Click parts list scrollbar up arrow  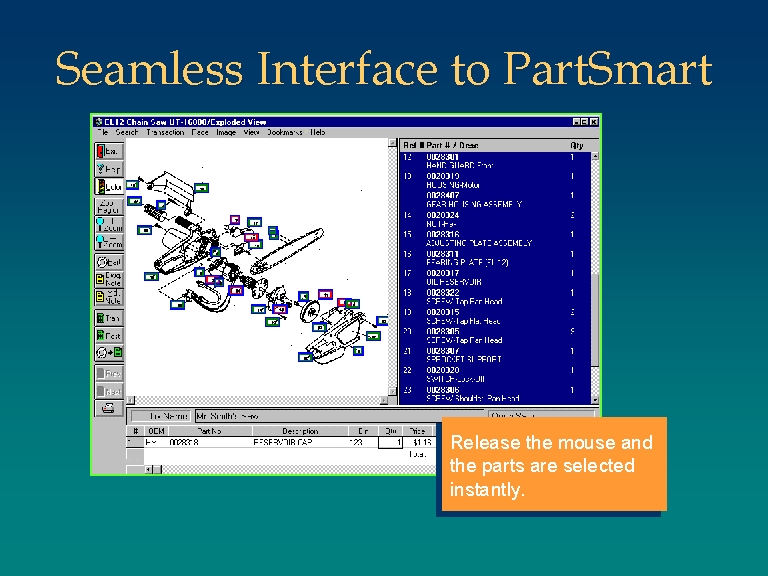pos(595,156)
